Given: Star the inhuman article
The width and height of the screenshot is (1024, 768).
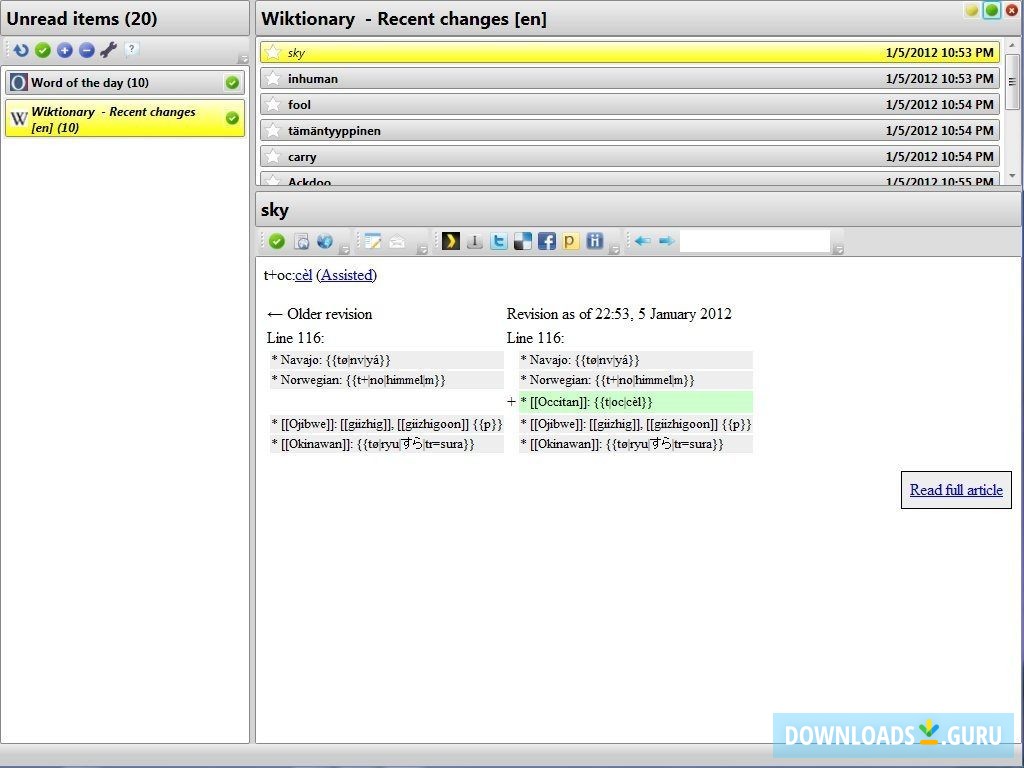Looking at the screenshot, I should [273, 78].
